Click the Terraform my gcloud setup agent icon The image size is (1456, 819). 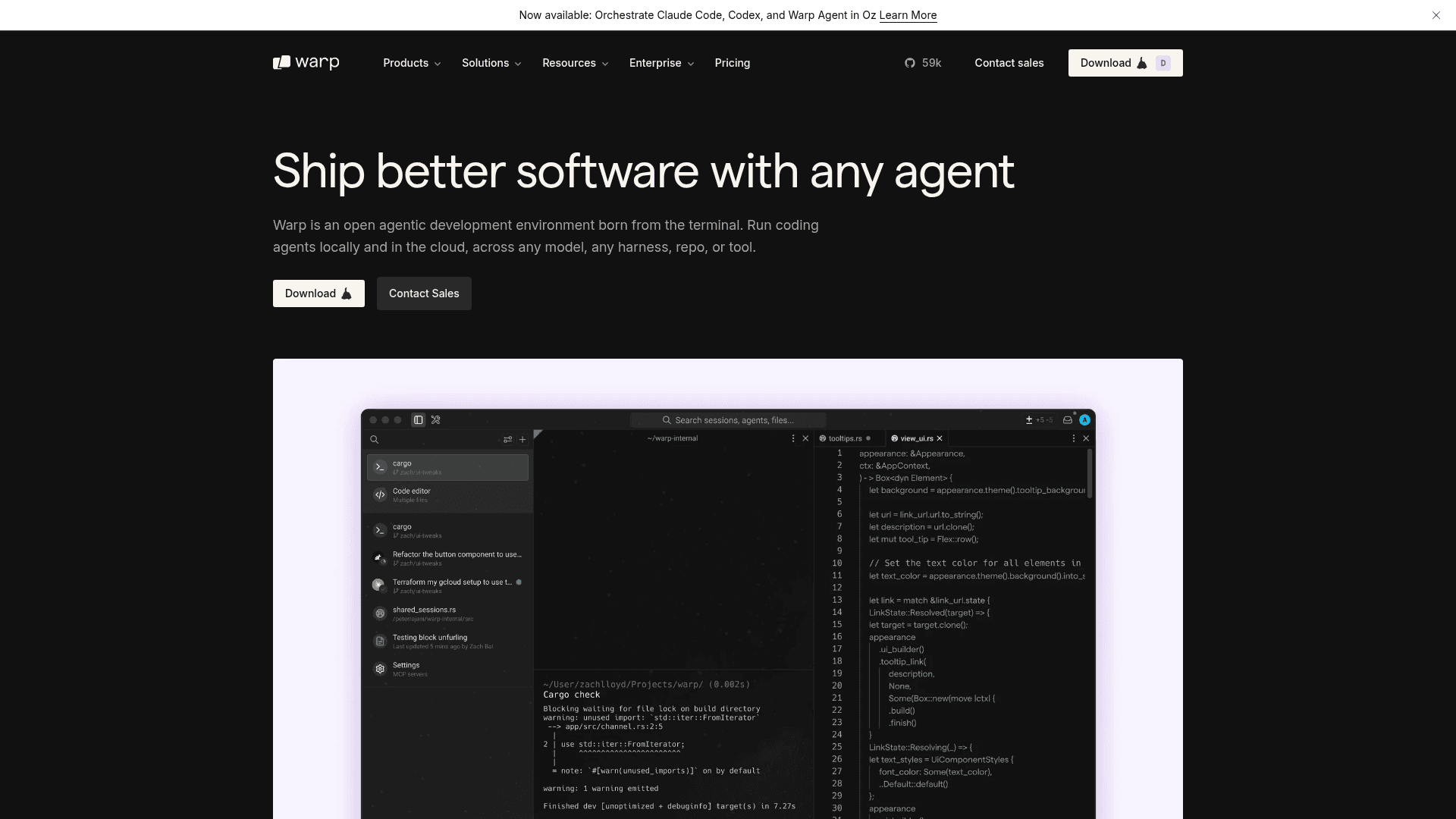378,585
